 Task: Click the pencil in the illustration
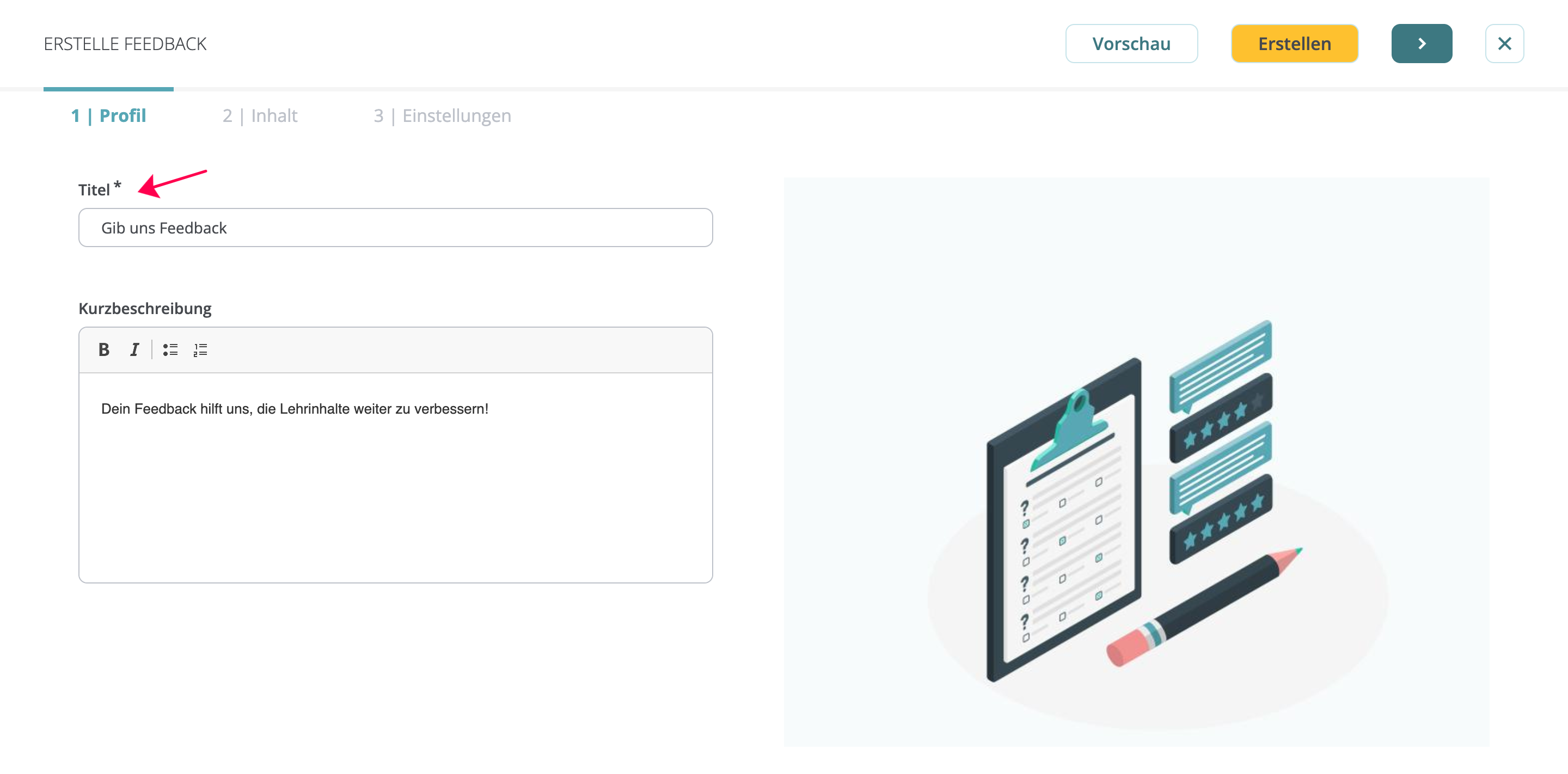1202,607
